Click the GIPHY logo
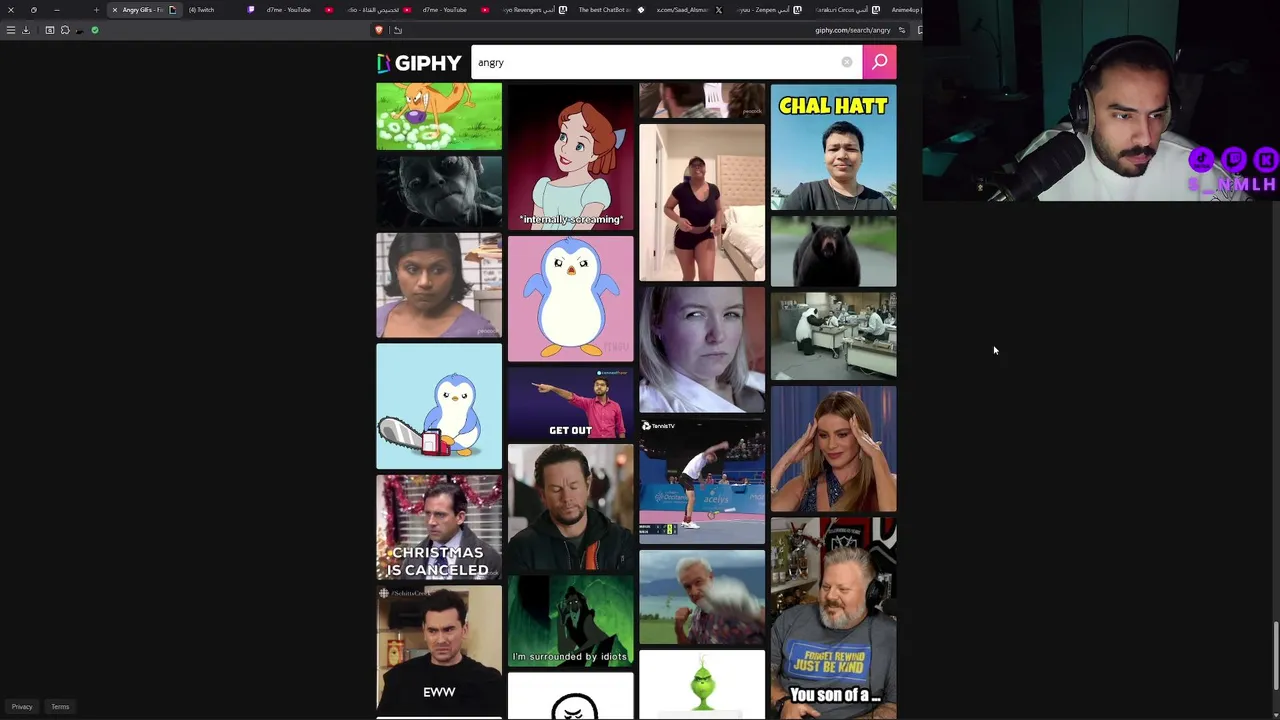1280x720 pixels. coord(419,63)
